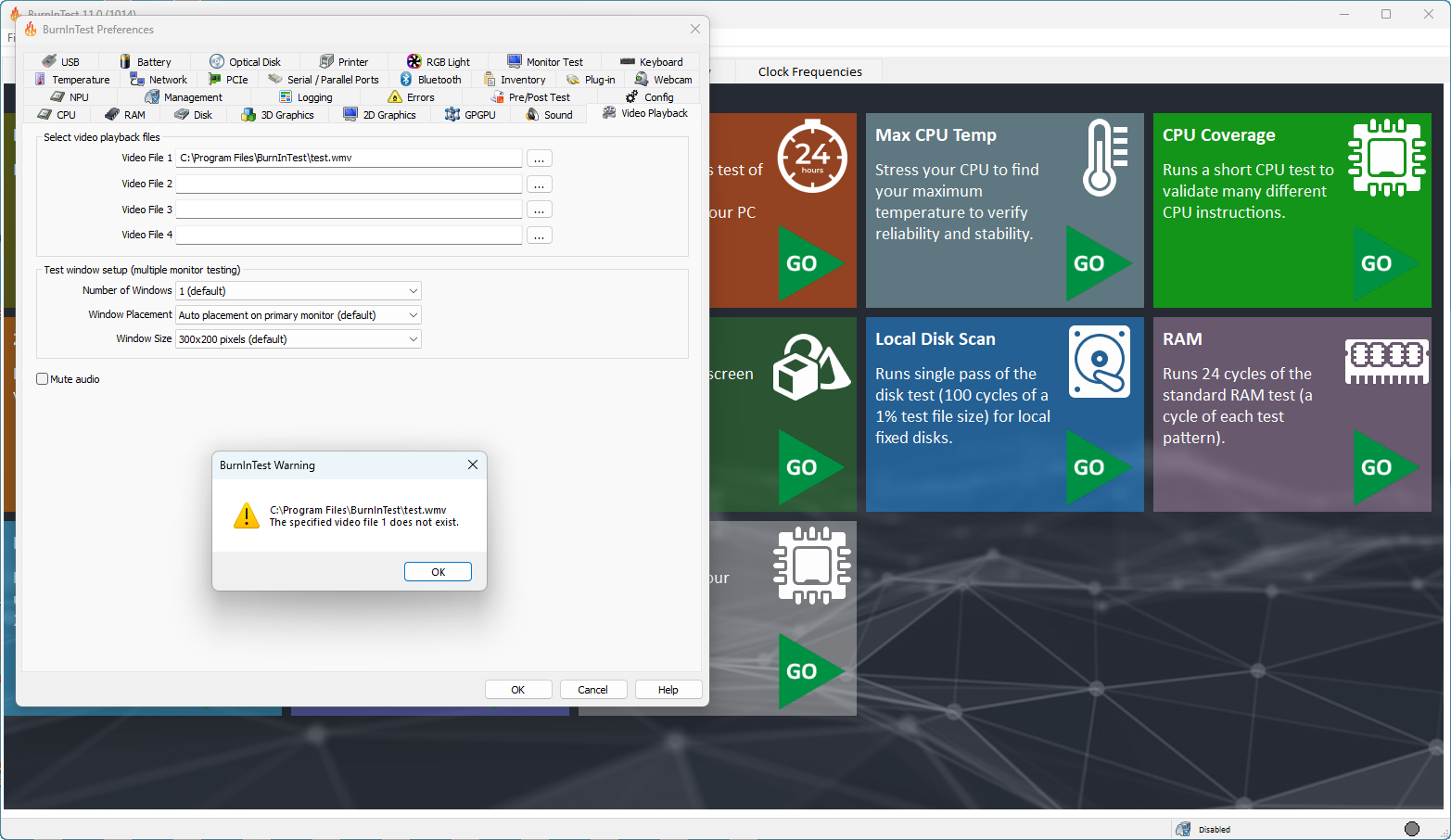Viewport: 1451px width, 840px height.
Task: Click the PCIe card icon
Action: coord(215,79)
